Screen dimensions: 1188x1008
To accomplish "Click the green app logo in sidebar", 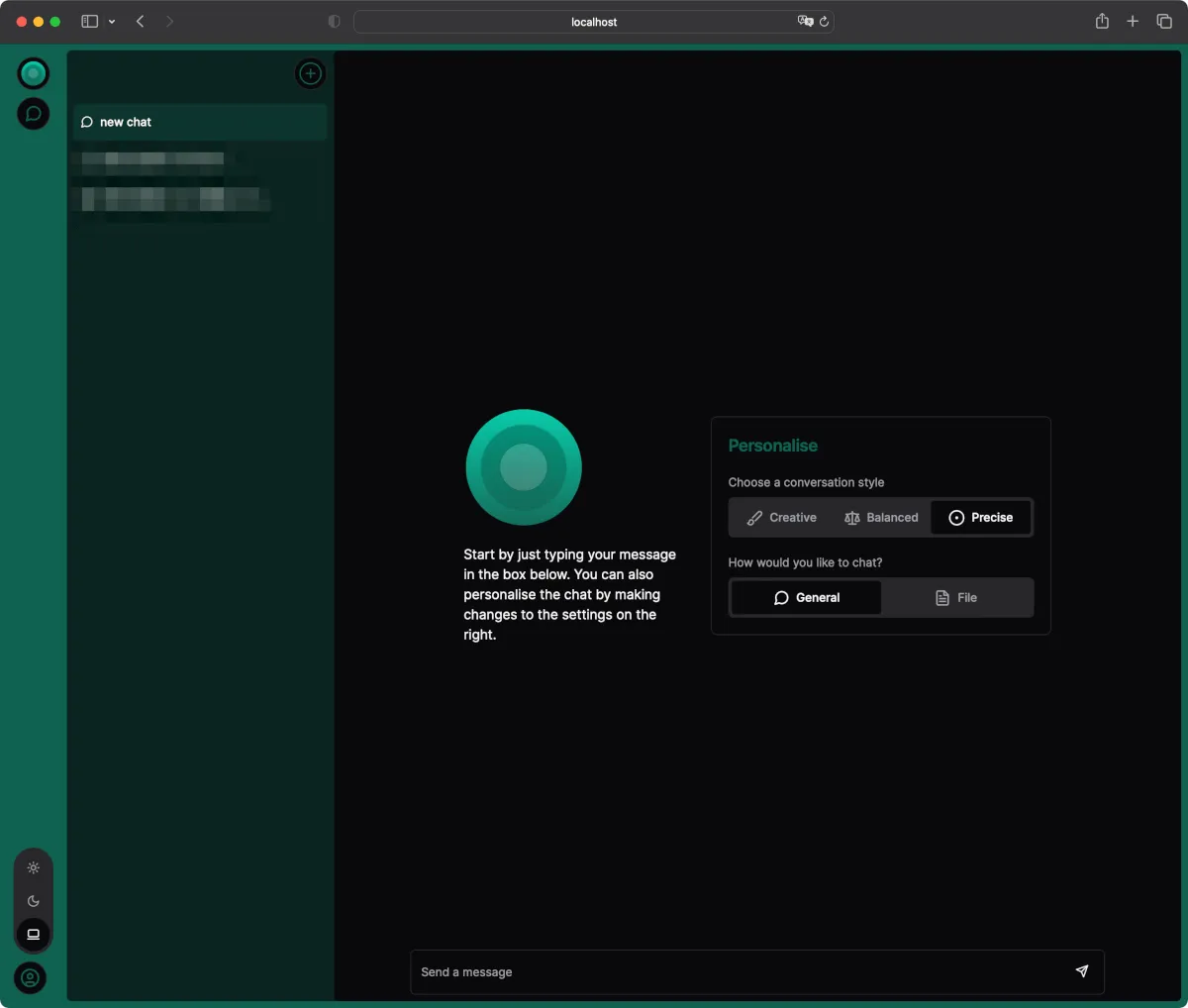I will click(33, 73).
